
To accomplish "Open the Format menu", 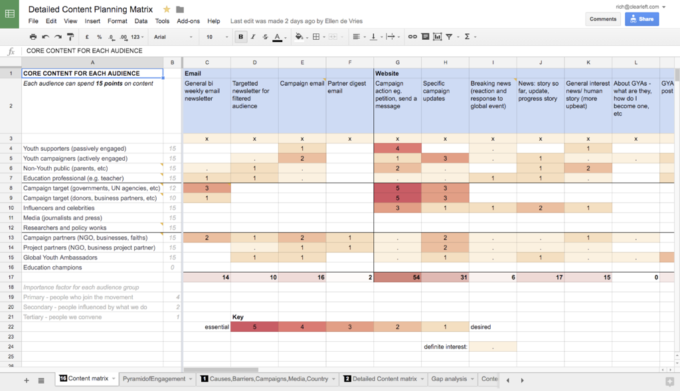I will coord(118,21).
